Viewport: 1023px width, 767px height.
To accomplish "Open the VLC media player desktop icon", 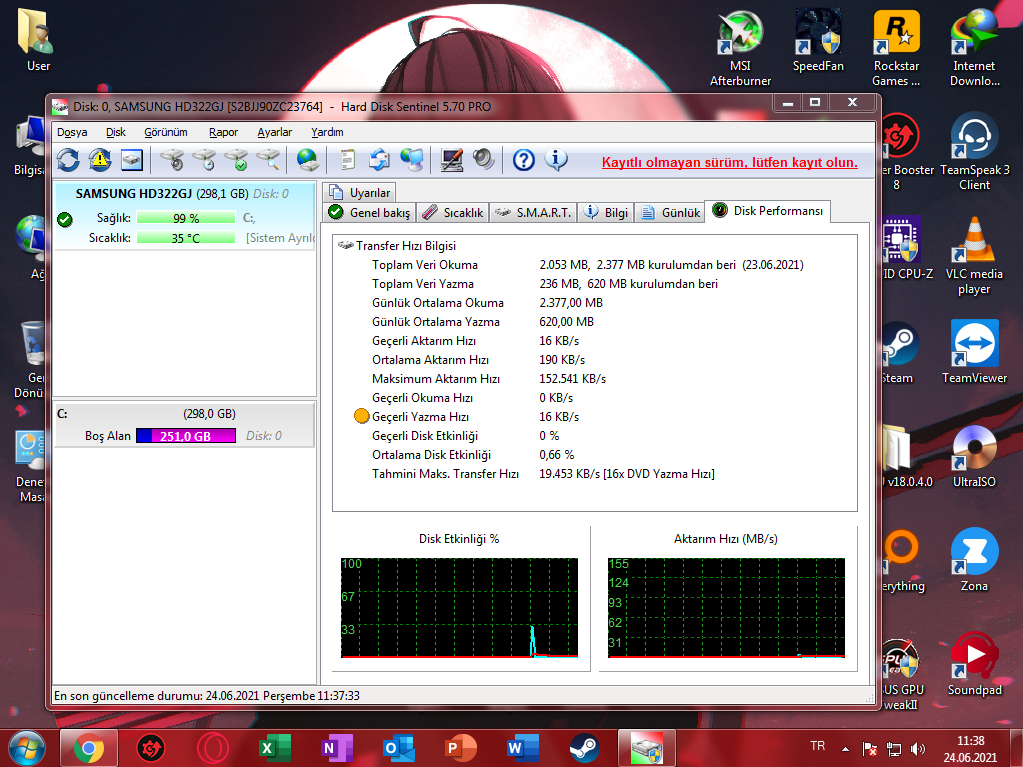I will click(974, 256).
